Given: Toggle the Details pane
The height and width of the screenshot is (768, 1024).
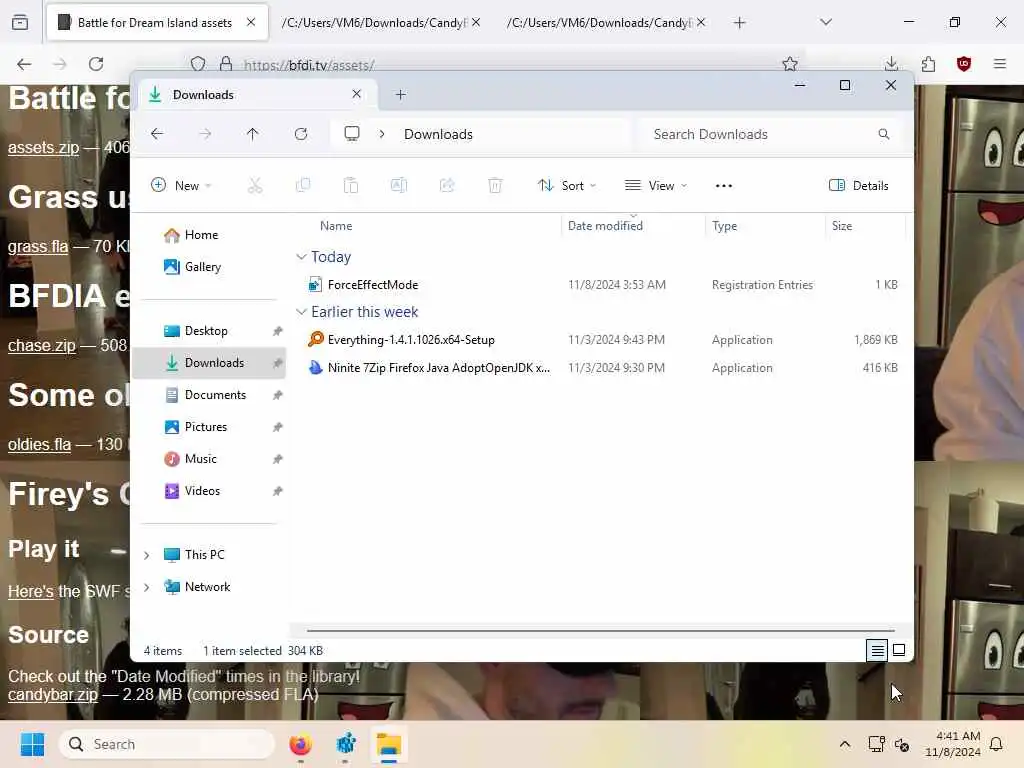Looking at the screenshot, I should 858,185.
